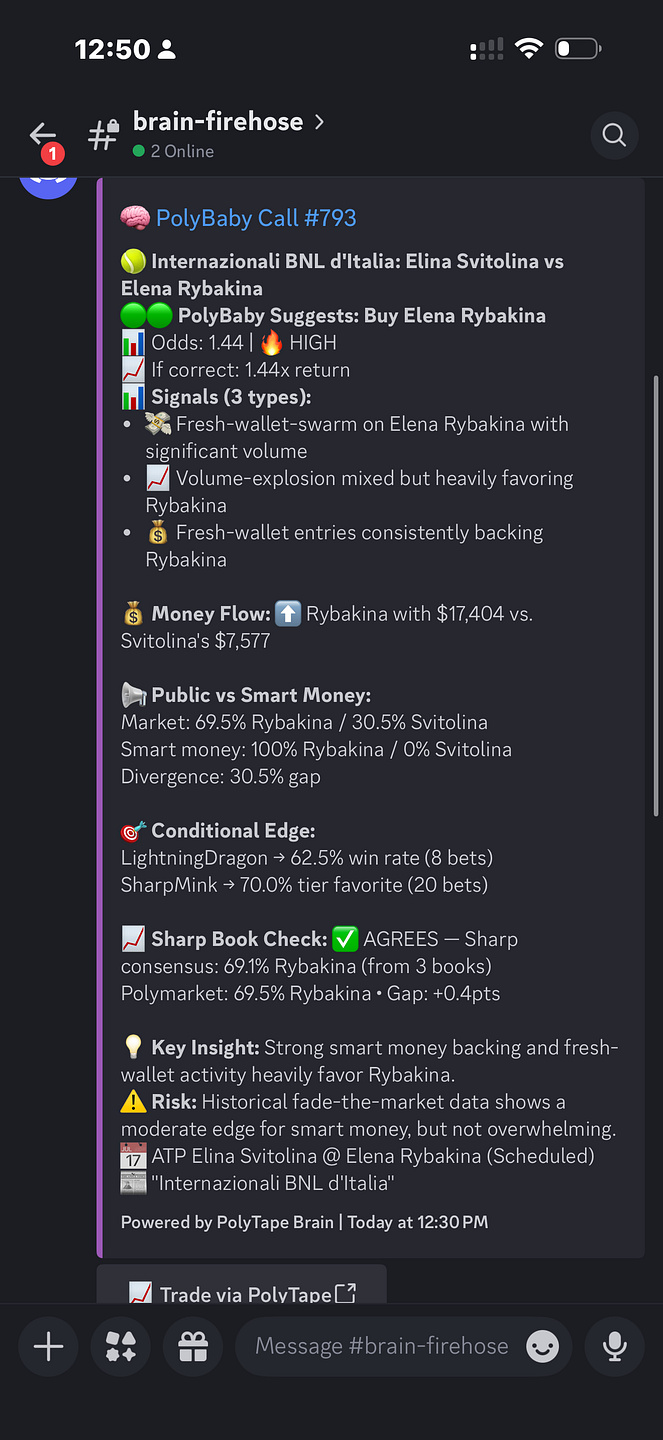Open the gift icon

(x=193, y=1347)
